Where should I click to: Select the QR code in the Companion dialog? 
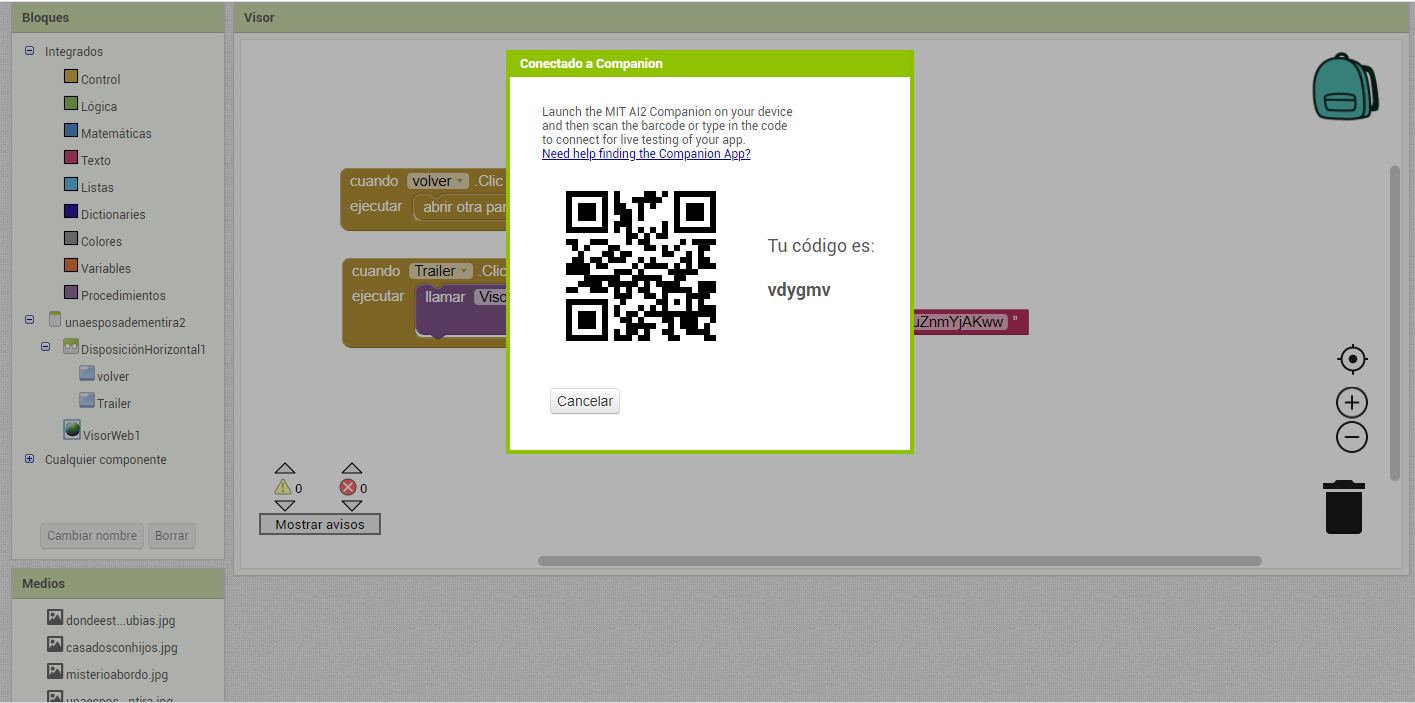click(641, 266)
